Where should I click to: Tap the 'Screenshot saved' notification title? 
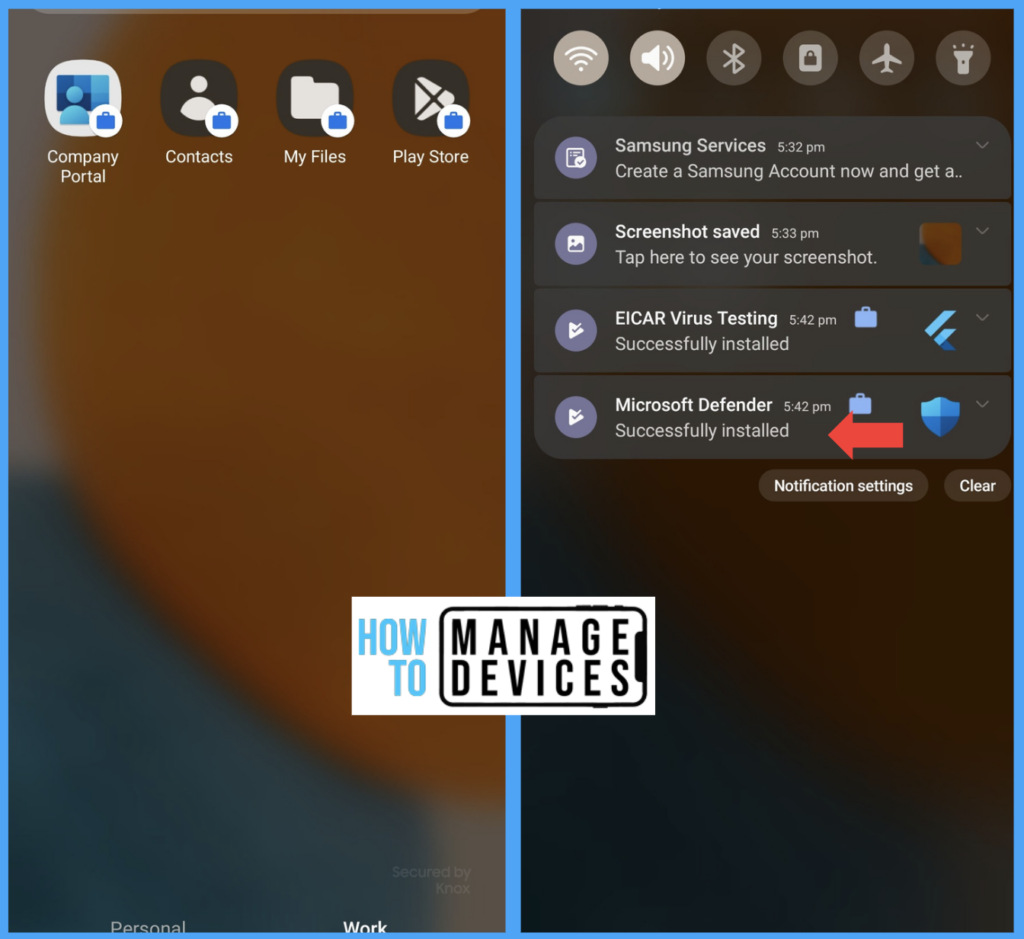pyautogui.click(x=687, y=232)
